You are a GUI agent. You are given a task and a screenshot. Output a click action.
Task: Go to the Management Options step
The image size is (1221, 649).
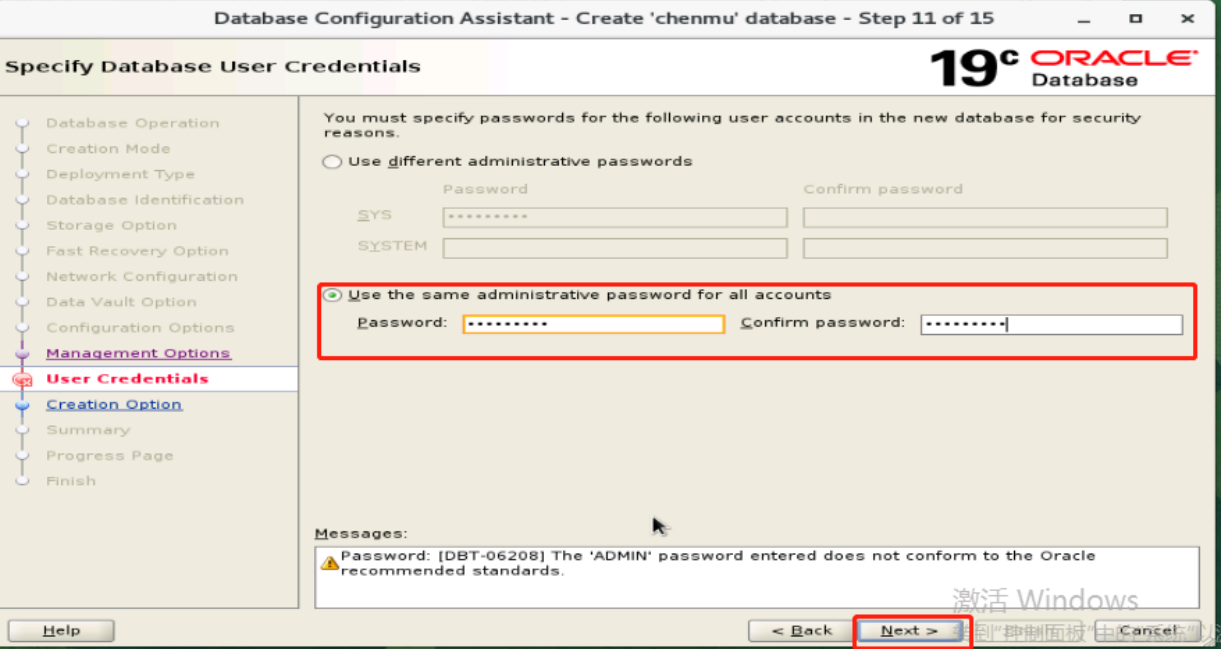point(138,353)
